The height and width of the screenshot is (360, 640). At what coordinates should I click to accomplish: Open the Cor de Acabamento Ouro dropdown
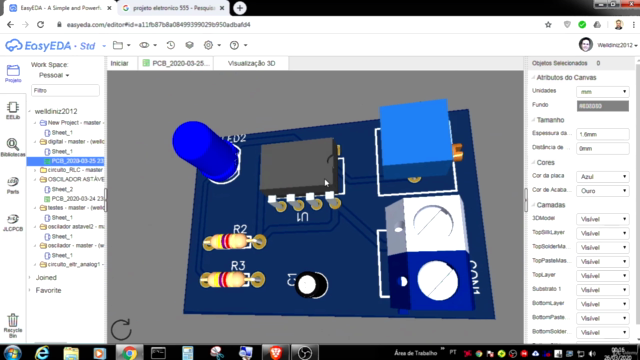pos(602,191)
